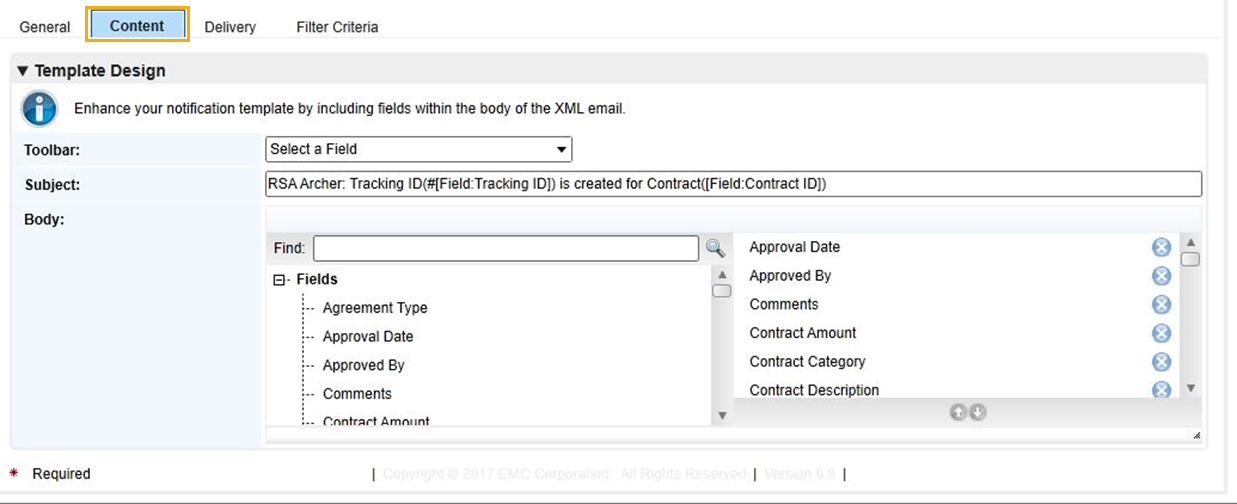Image resolution: width=1237 pixels, height=504 pixels.
Task: Click Contract Category in the selected list
Action: tap(807, 361)
